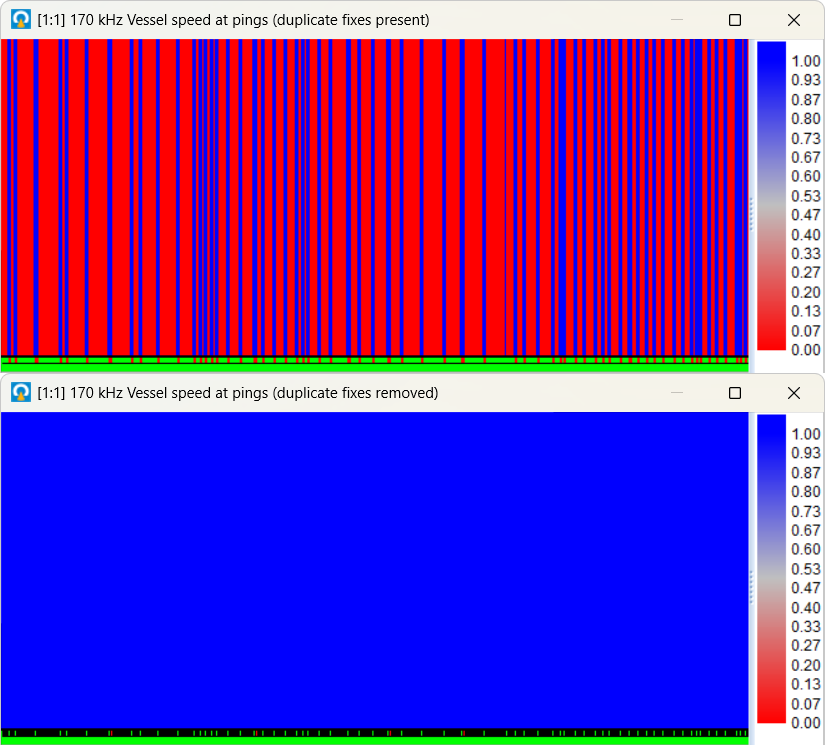Click the 0.13 legend label in the bottom window
Viewport: 825px width, 745px height.
pyautogui.click(x=806, y=684)
